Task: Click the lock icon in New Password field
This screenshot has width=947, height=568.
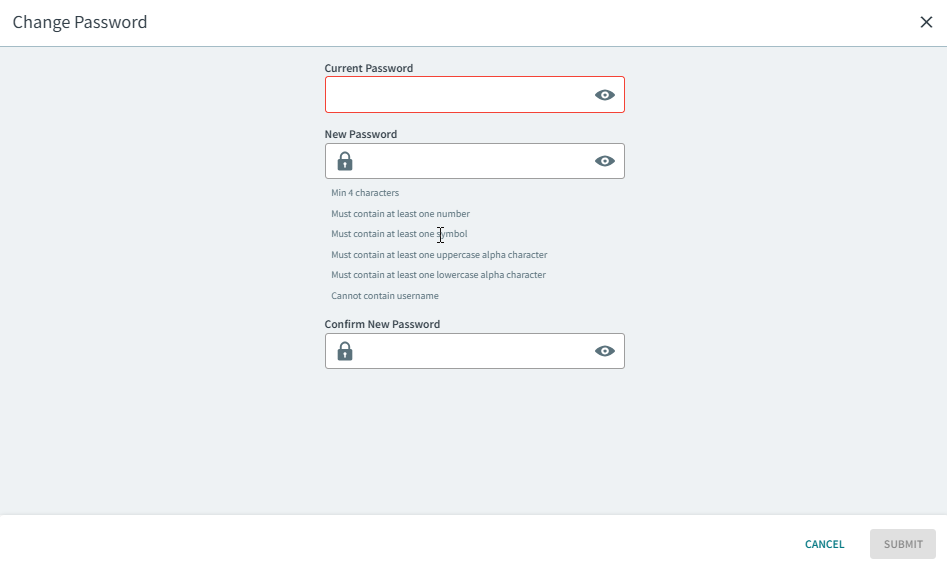Action: coord(345,161)
